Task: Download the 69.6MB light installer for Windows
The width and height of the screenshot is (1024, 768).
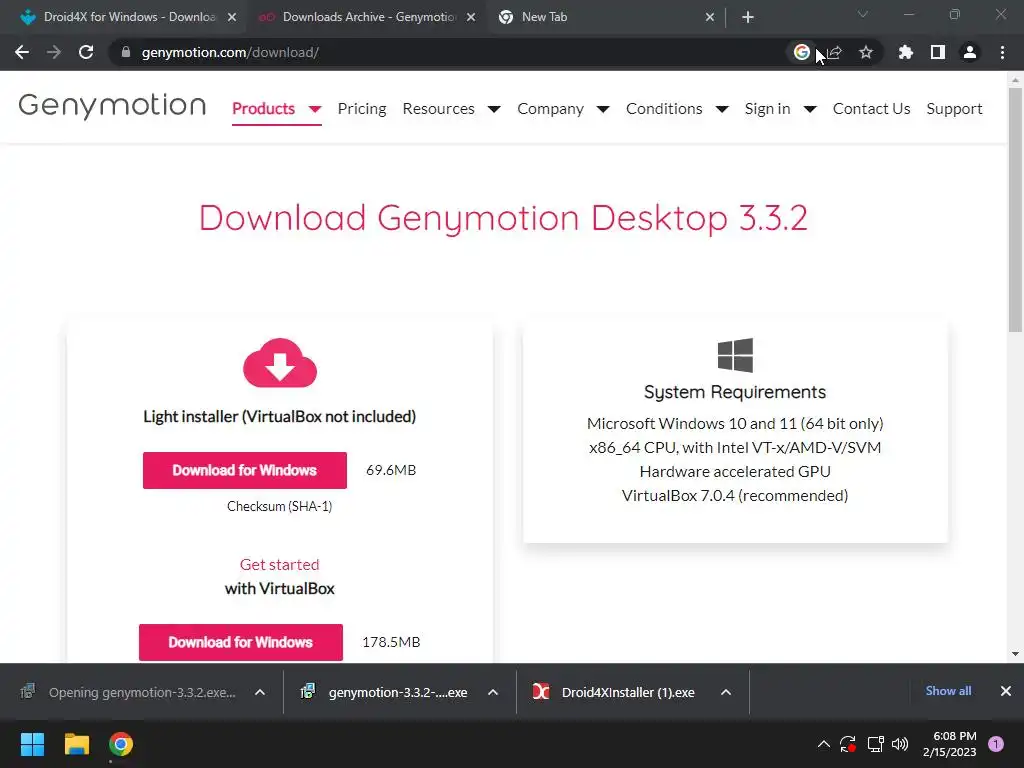Action: 245,470
